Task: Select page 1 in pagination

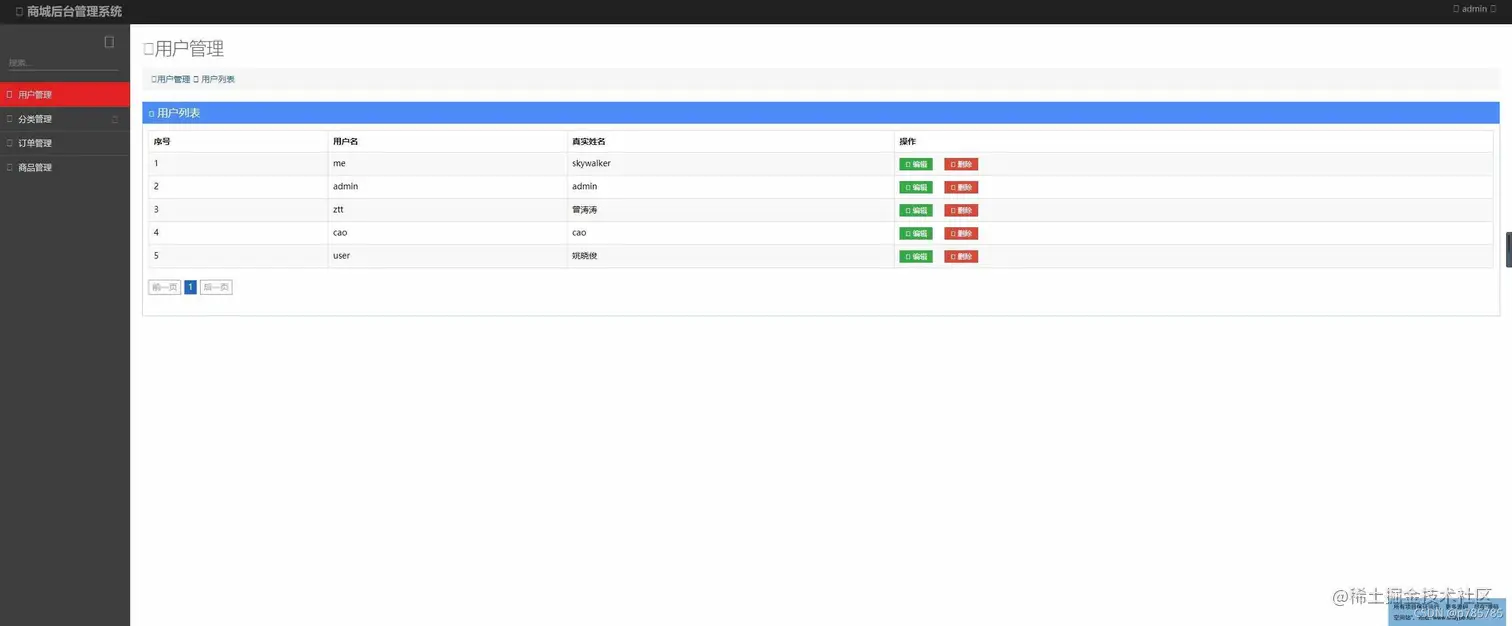Action: pos(190,287)
